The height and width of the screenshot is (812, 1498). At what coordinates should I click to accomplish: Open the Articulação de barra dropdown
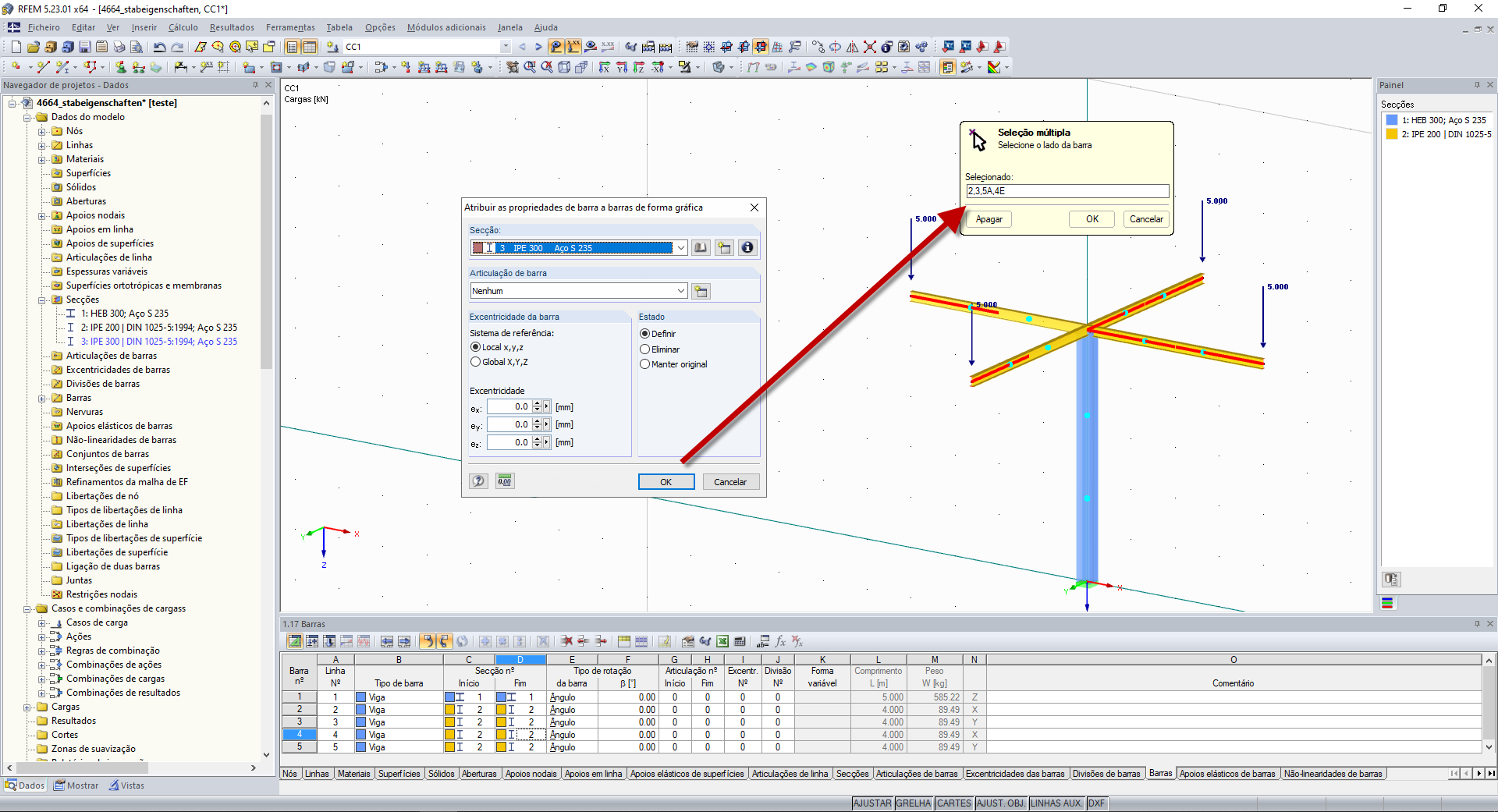pyautogui.click(x=680, y=291)
